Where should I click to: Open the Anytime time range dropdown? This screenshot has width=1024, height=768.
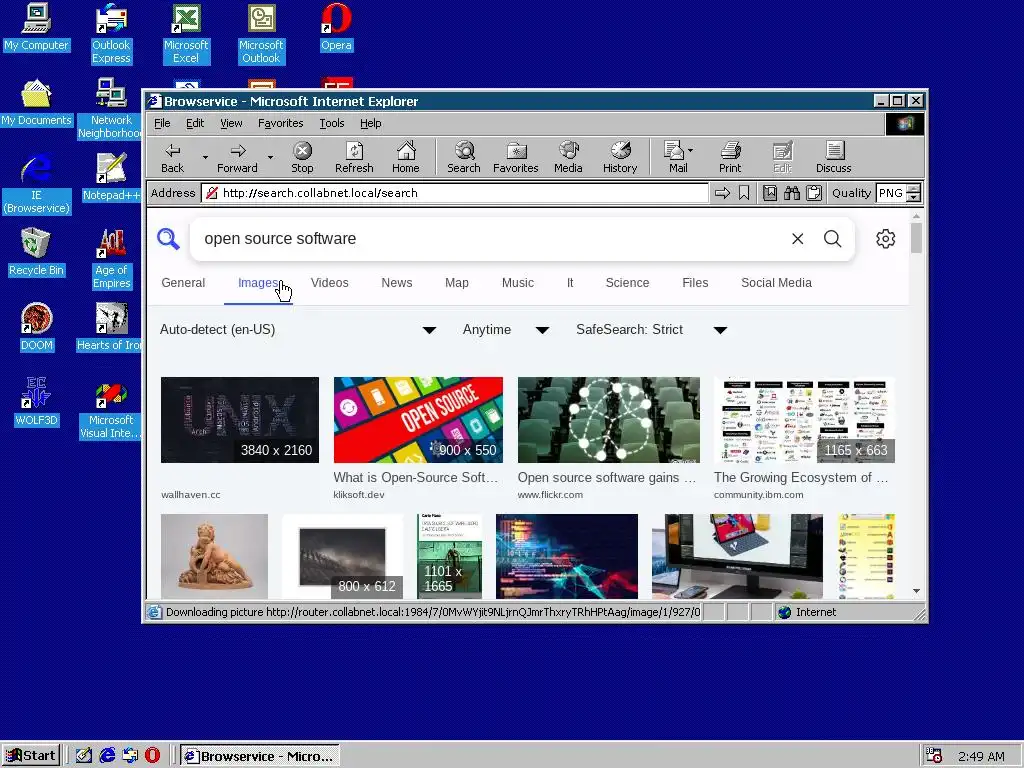coord(505,330)
